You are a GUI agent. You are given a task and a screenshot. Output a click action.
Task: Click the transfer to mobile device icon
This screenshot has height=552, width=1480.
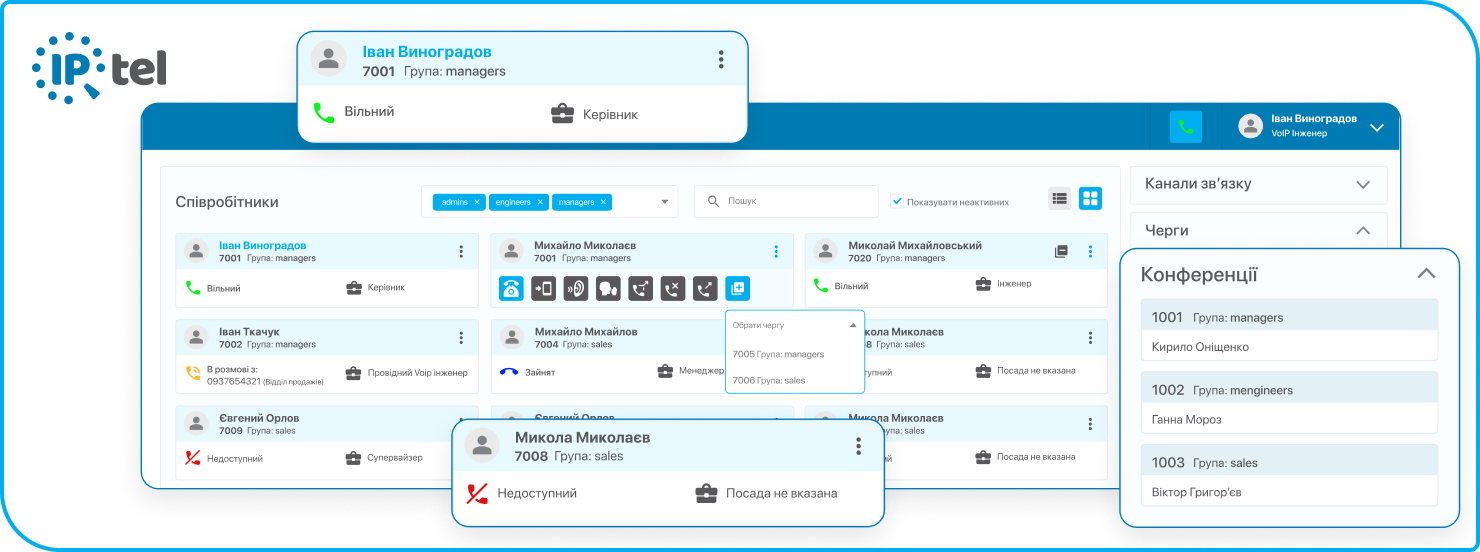pos(543,288)
